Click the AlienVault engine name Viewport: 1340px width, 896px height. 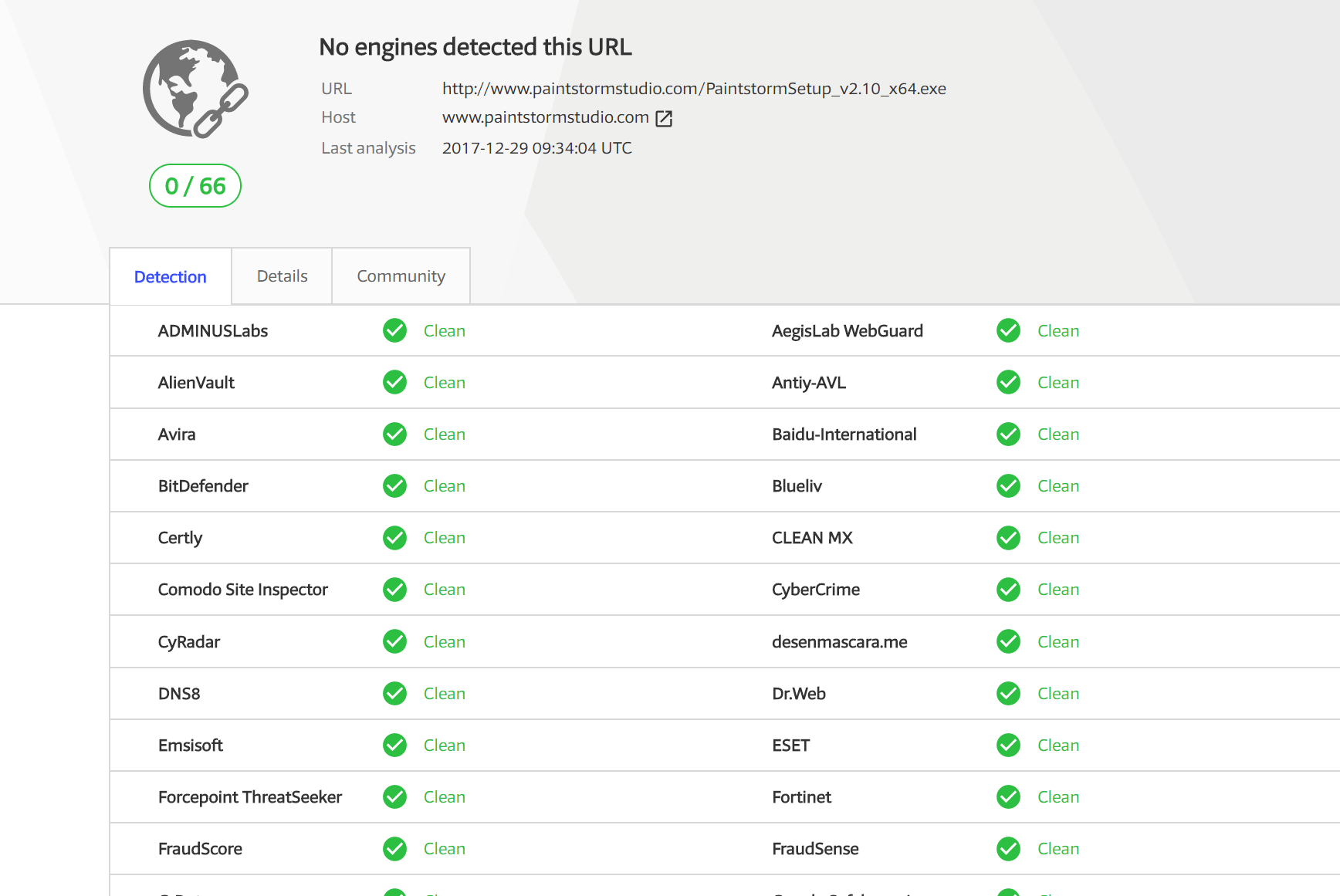point(196,383)
